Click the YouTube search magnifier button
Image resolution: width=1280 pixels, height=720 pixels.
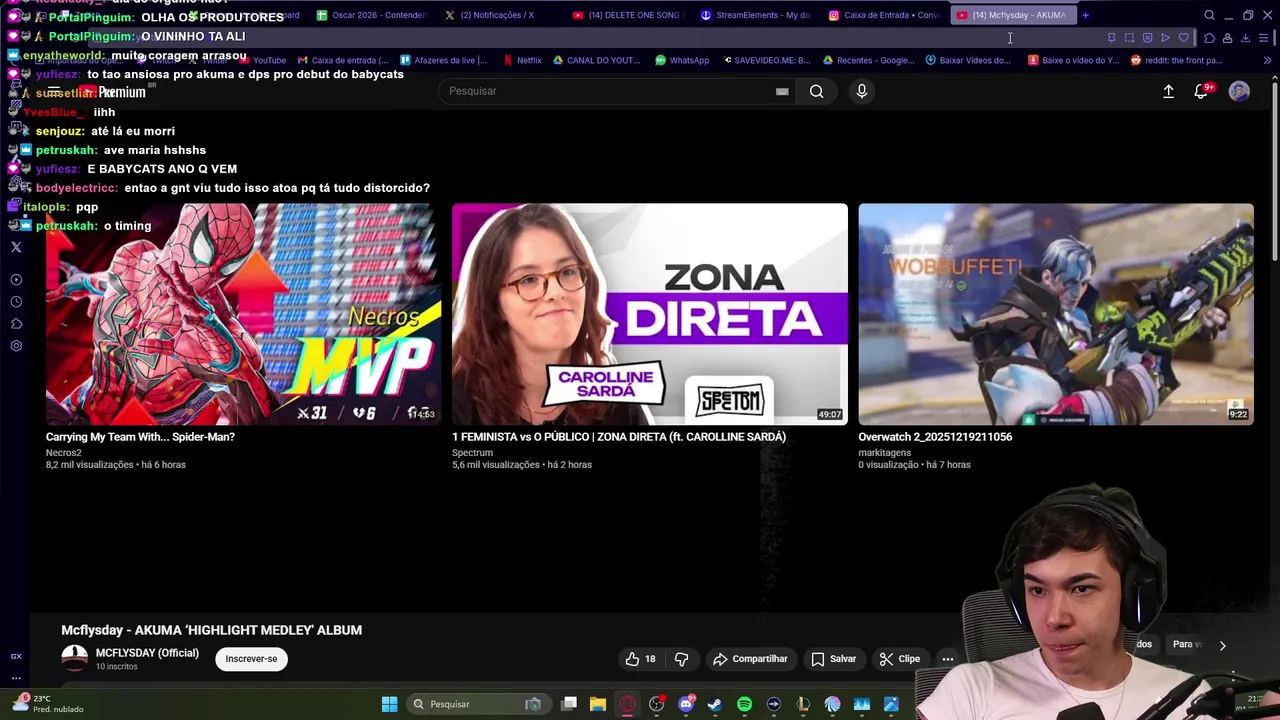[x=817, y=91]
